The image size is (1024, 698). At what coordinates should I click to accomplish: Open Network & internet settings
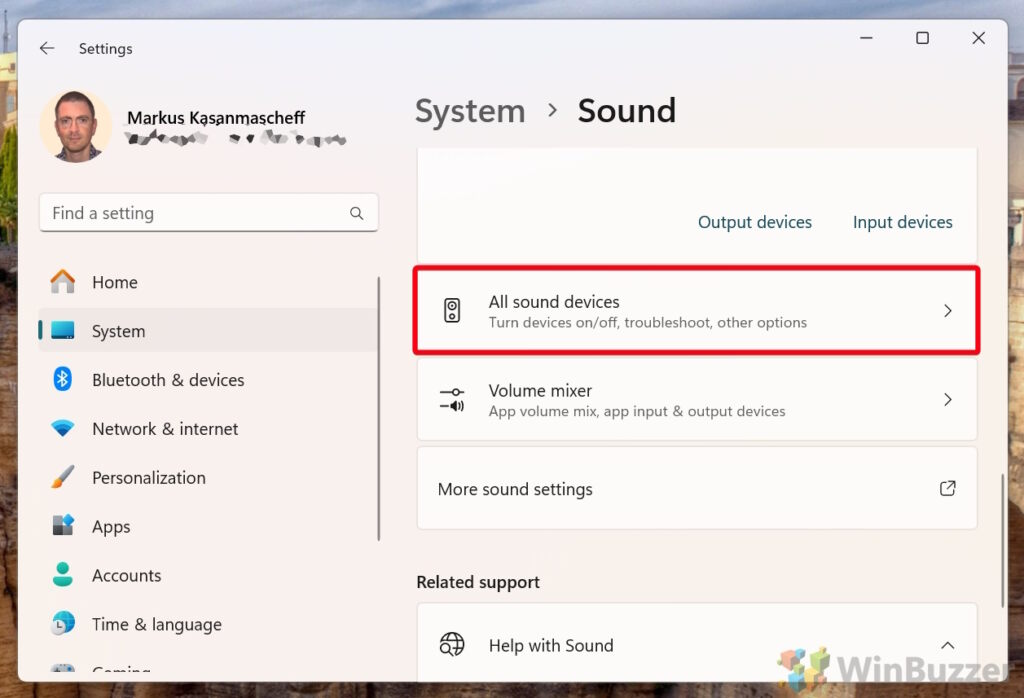[164, 428]
